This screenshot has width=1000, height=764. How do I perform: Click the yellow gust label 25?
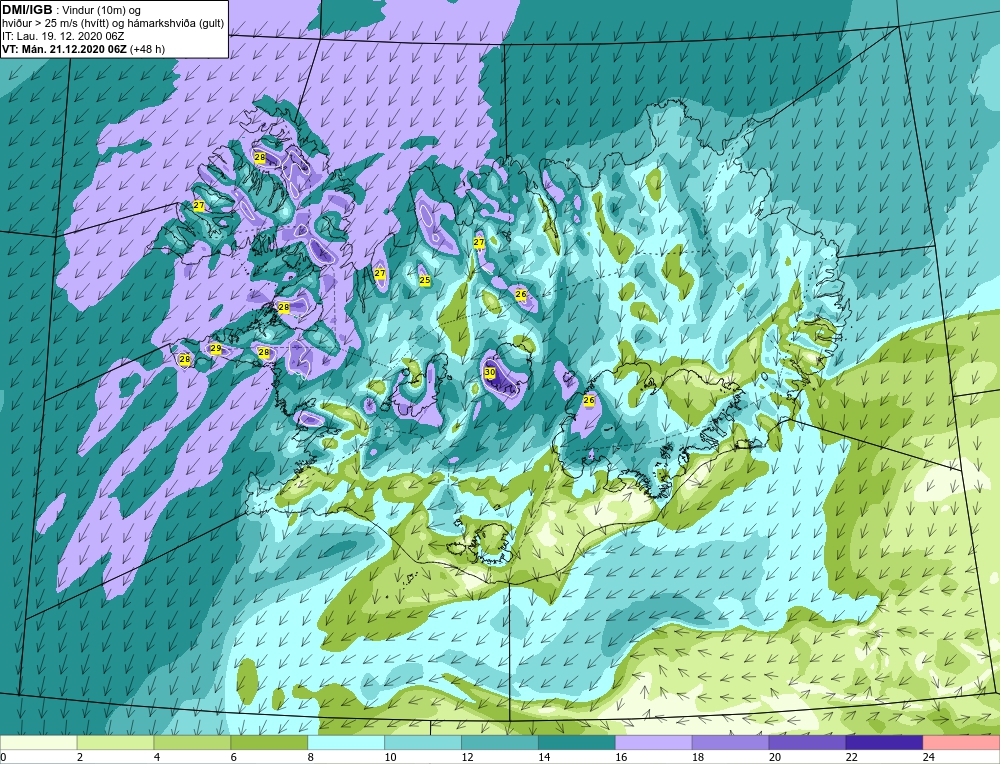pos(425,280)
